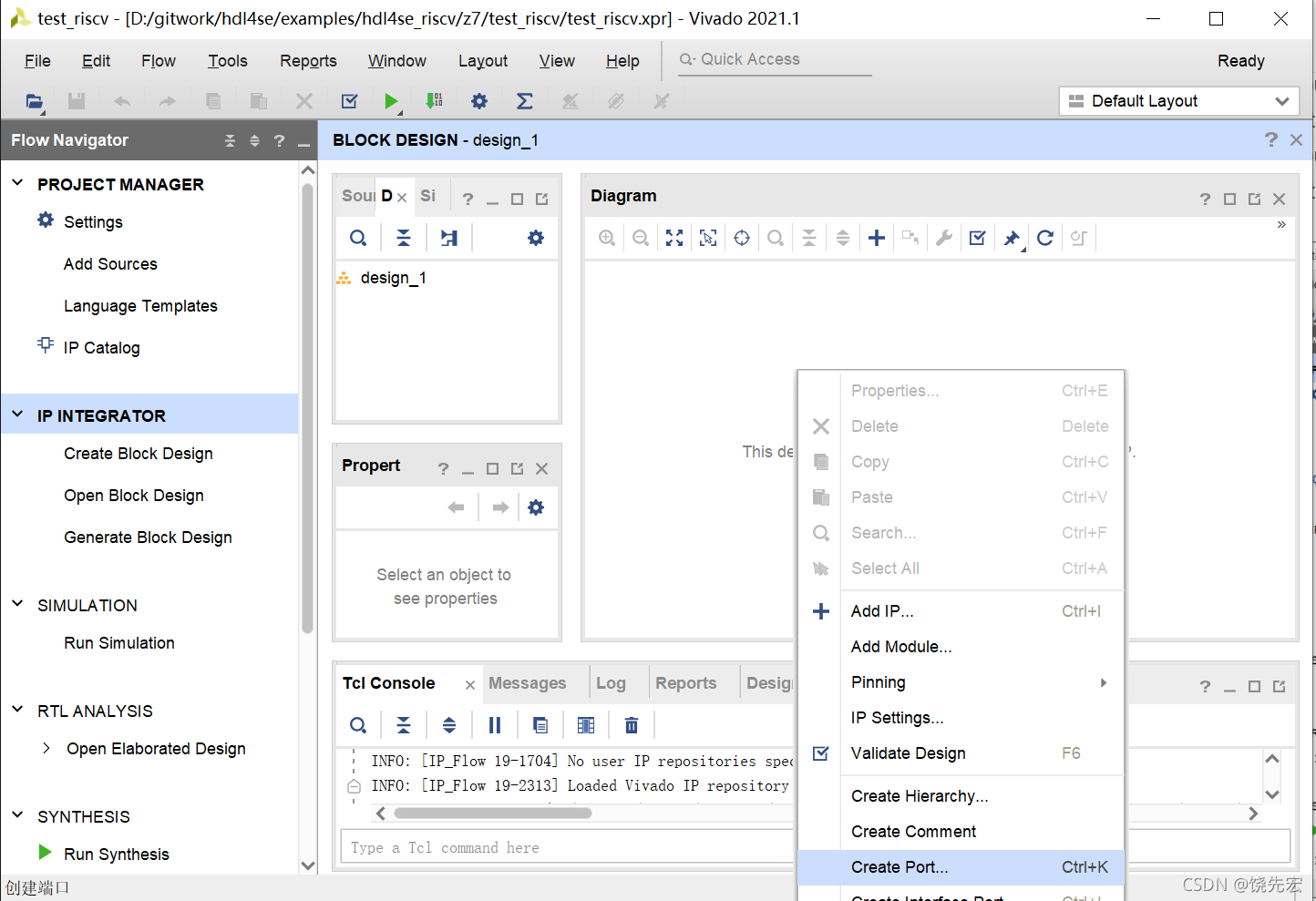Open Settings gear in main toolbar

coord(479,101)
